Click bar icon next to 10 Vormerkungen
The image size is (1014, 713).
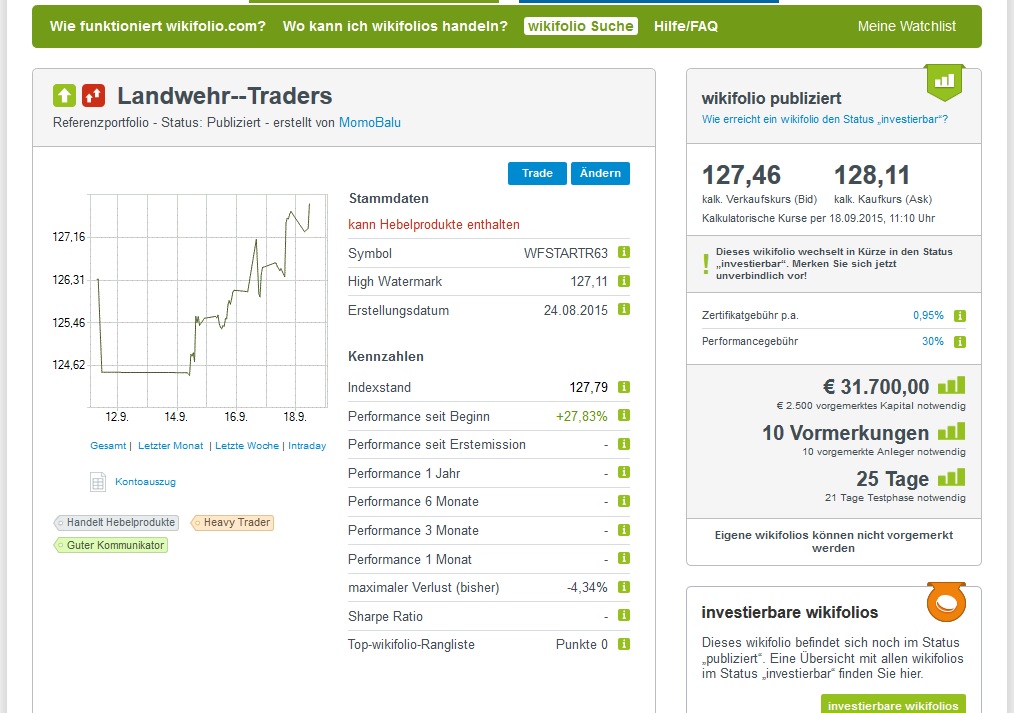point(951,431)
